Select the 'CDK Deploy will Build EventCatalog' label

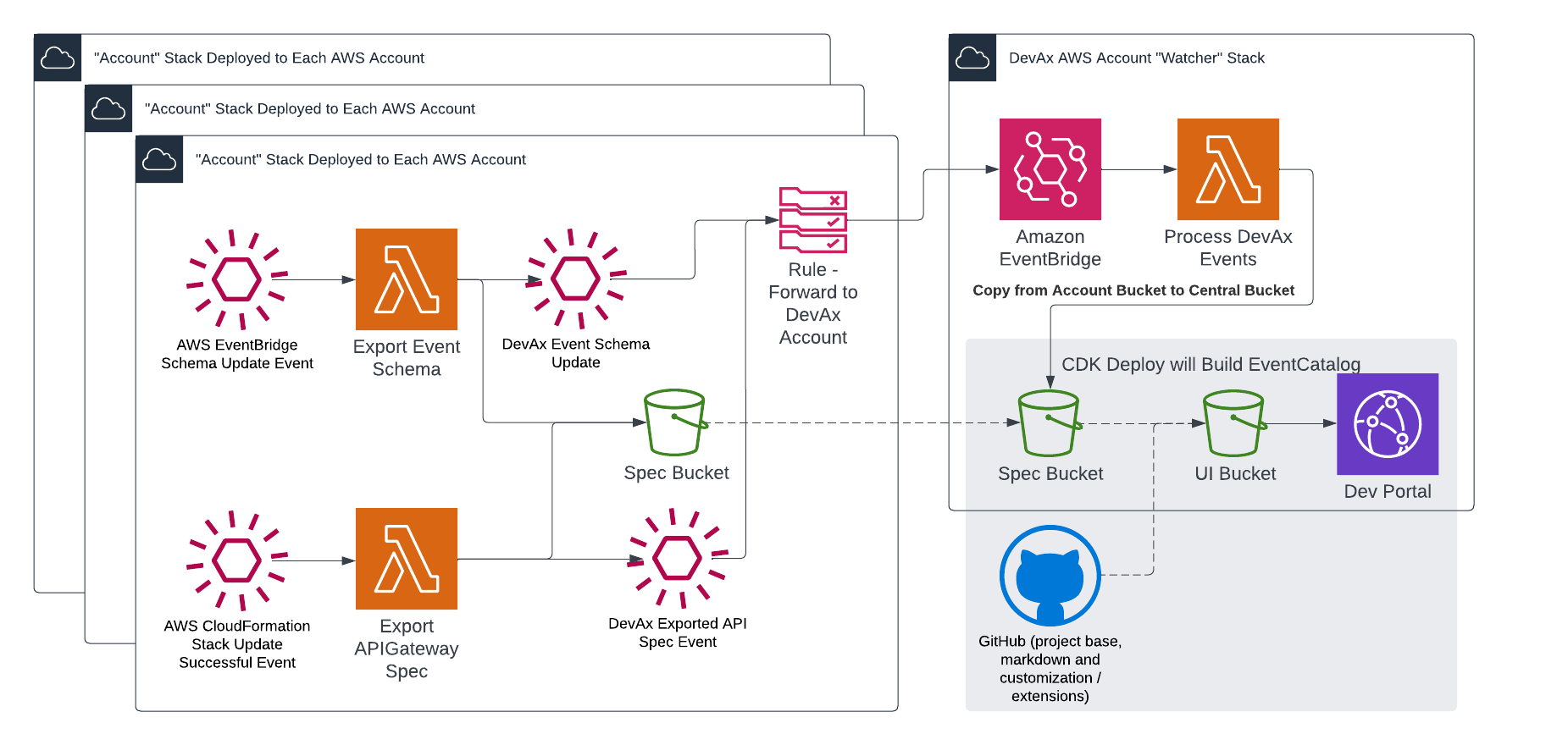tap(1211, 364)
